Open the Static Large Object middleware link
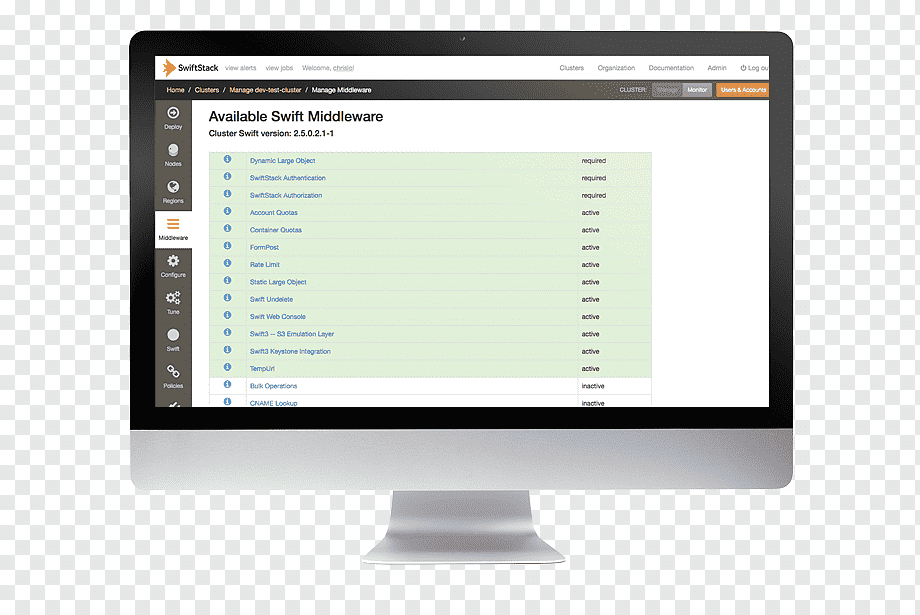The height and width of the screenshot is (615, 920). [x=278, y=282]
